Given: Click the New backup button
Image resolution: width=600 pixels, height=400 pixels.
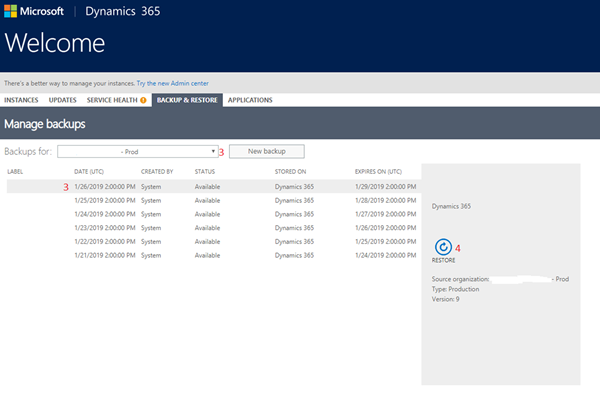Looking at the screenshot, I should click(266, 151).
